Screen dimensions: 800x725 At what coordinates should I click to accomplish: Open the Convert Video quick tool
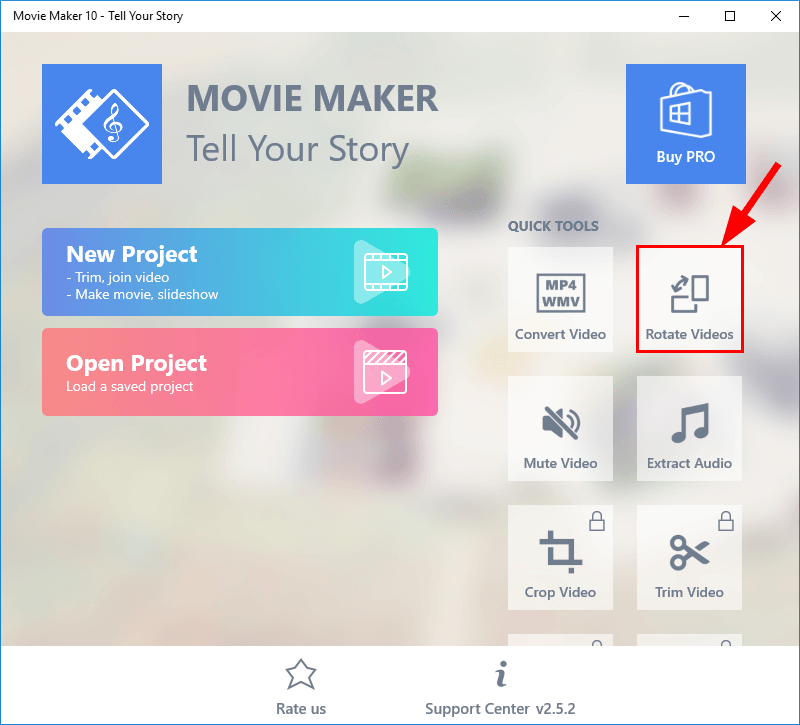(560, 299)
